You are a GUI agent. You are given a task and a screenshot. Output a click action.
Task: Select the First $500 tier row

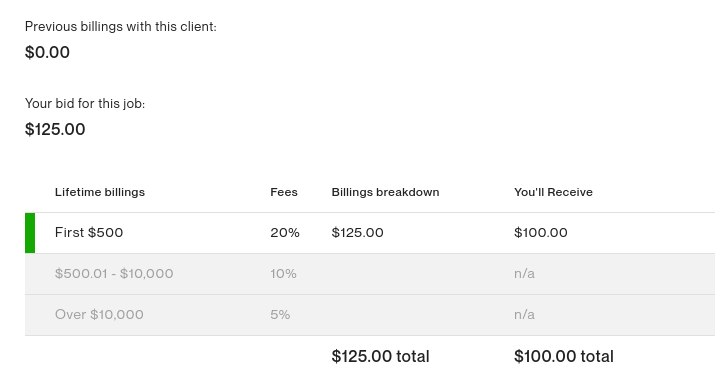370,233
